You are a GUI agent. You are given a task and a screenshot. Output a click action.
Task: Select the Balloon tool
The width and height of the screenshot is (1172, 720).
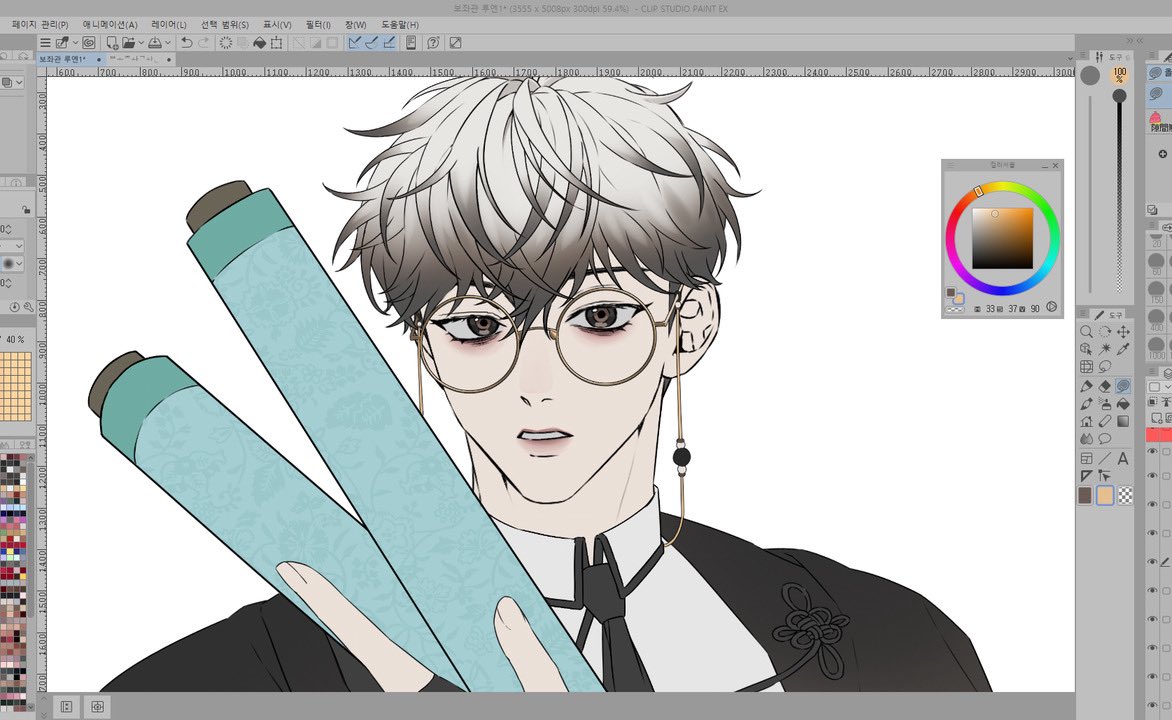[x=1103, y=438]
